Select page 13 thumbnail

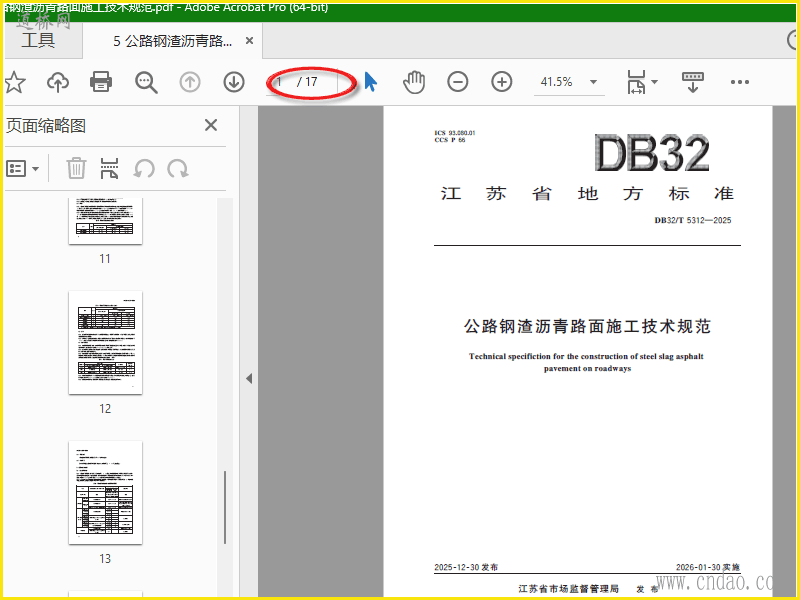(106, 492)
